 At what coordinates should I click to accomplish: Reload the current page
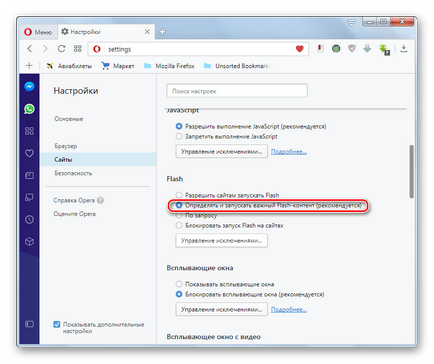[x=61, y=49]
